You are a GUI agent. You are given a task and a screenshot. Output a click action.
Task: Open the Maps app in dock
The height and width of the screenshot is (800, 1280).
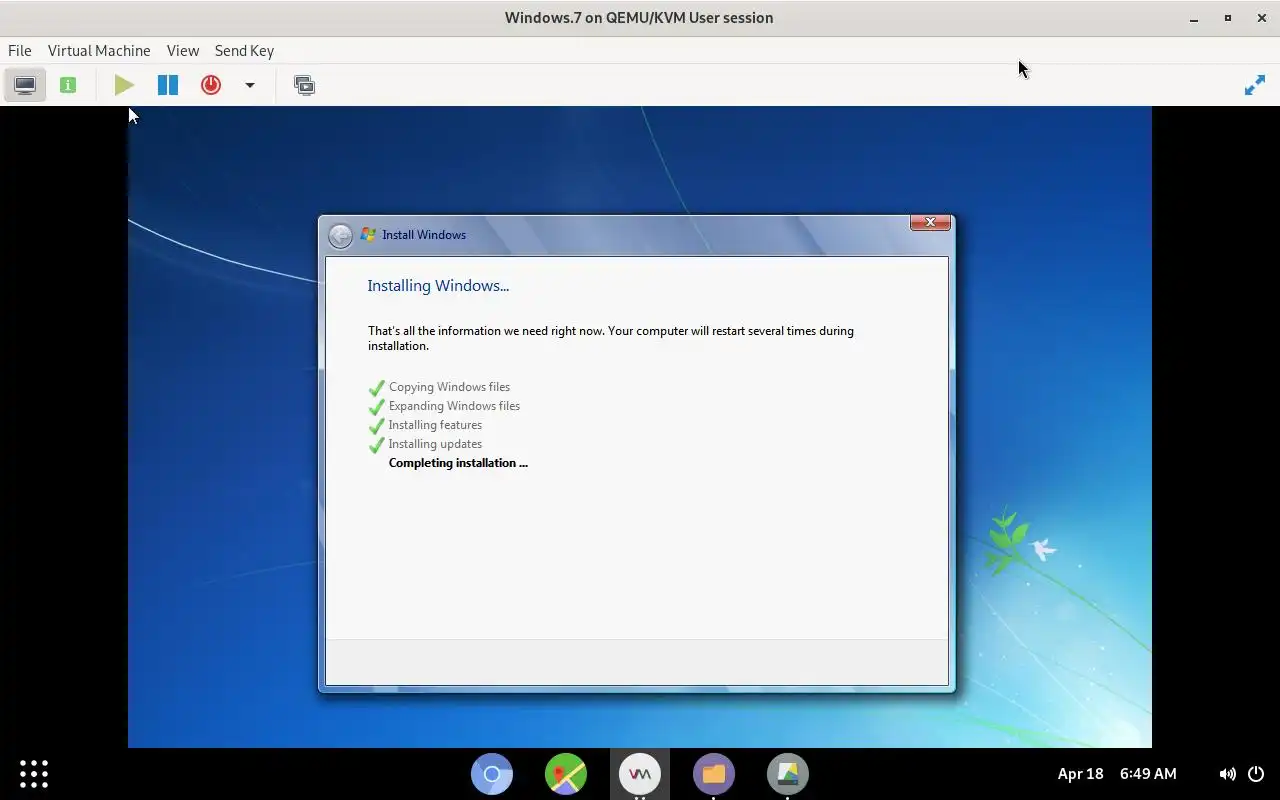click(x=566, y=774)
